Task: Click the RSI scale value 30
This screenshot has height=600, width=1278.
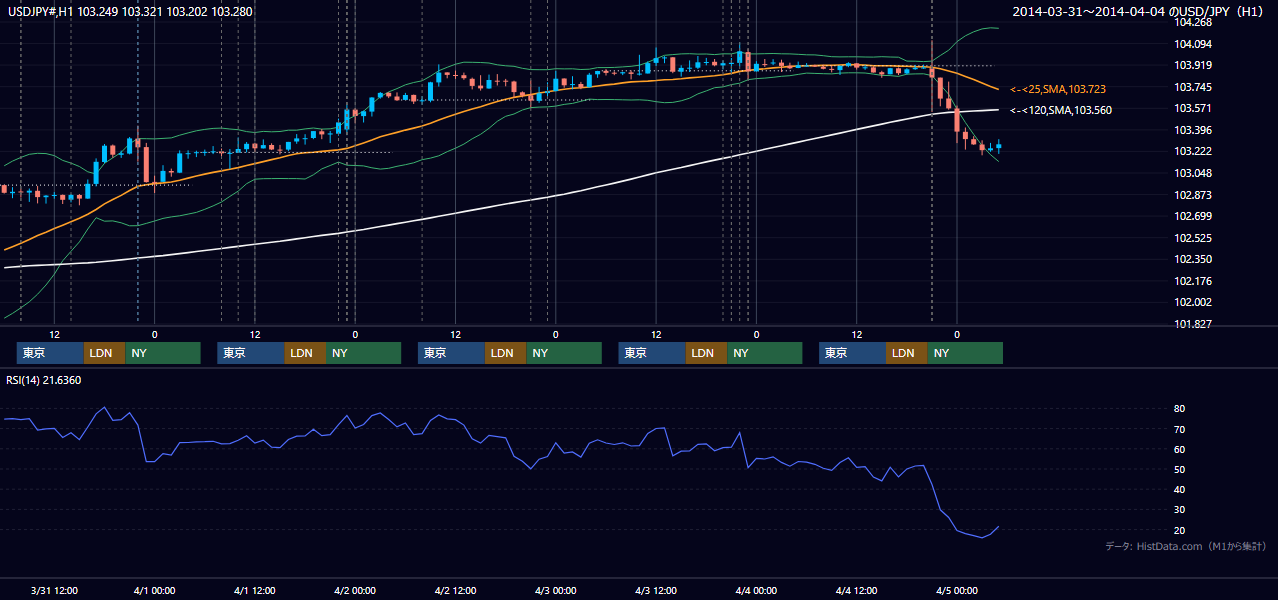Action: (1180, 510)
